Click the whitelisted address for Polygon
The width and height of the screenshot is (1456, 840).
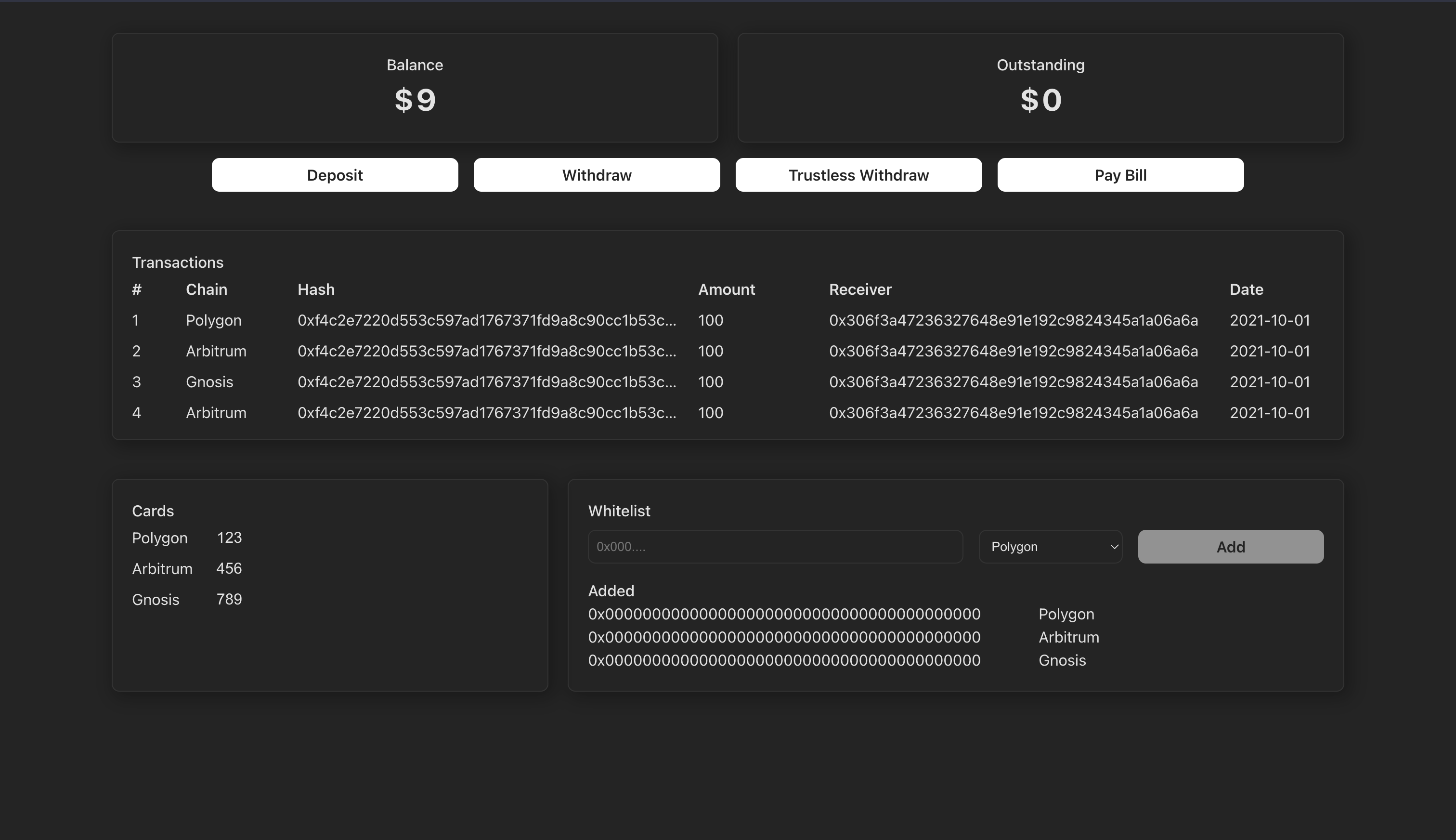[x=784, y=614]
